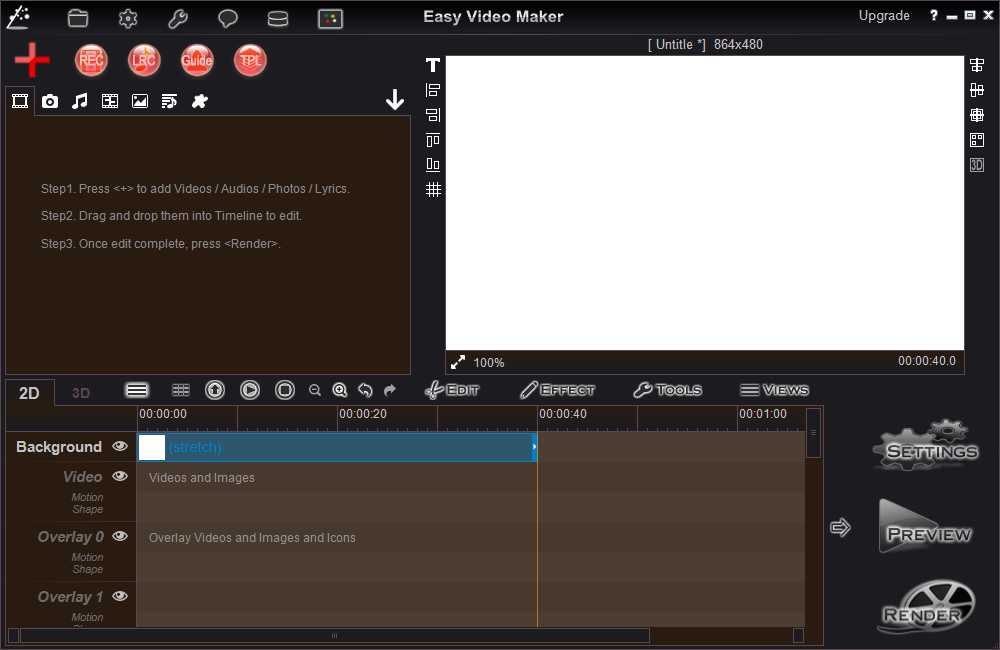Open the LRC lyrics maker
1000x650 pixels.
(x=144, y=61)
